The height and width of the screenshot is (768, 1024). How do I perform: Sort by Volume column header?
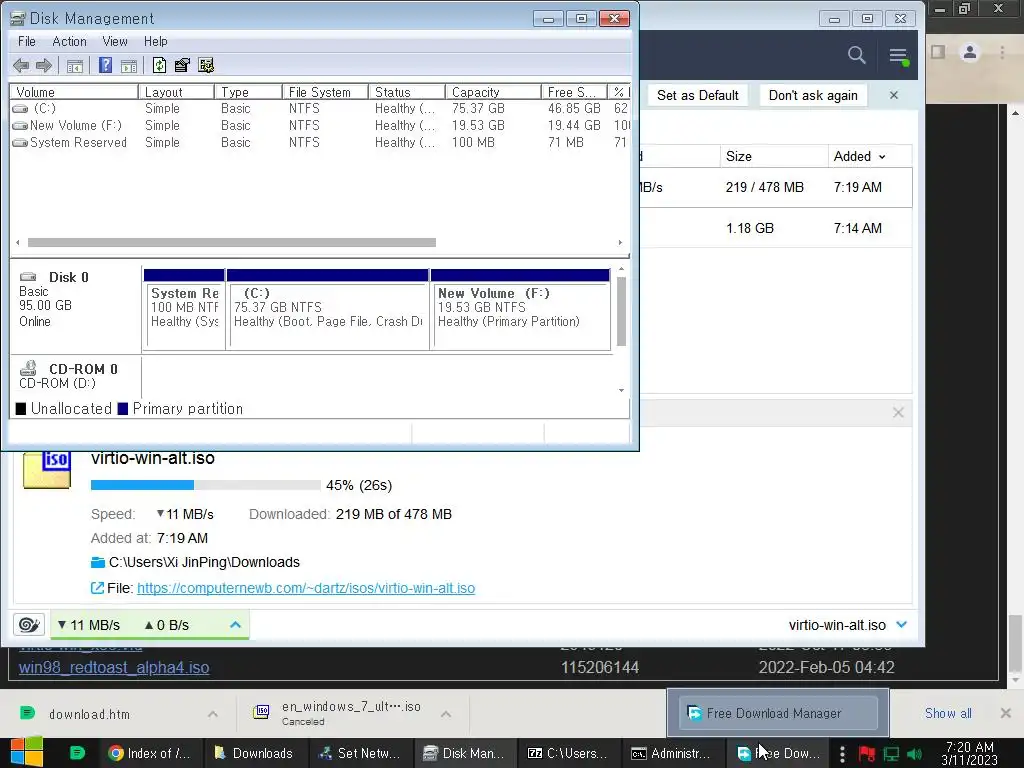click(x=74, y=92)
